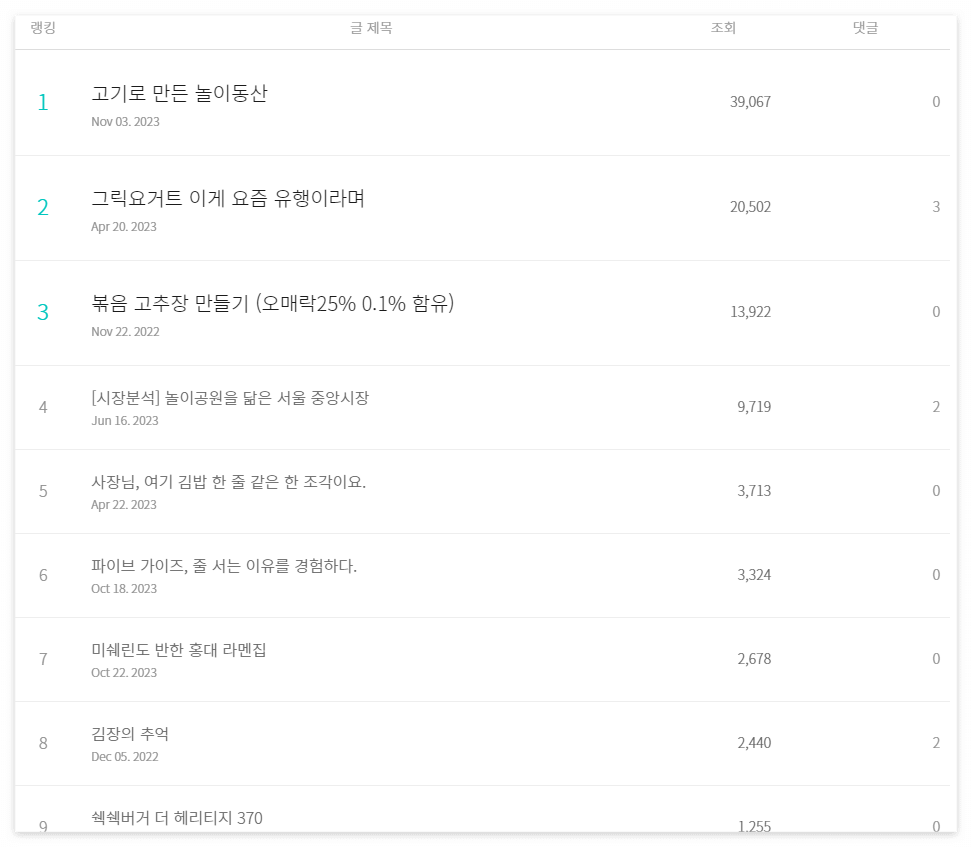Open post '고기로 만든 놀이동산'
Viewport: 972px width, 847px height.
pyautogui.click(x=179, y=94)
